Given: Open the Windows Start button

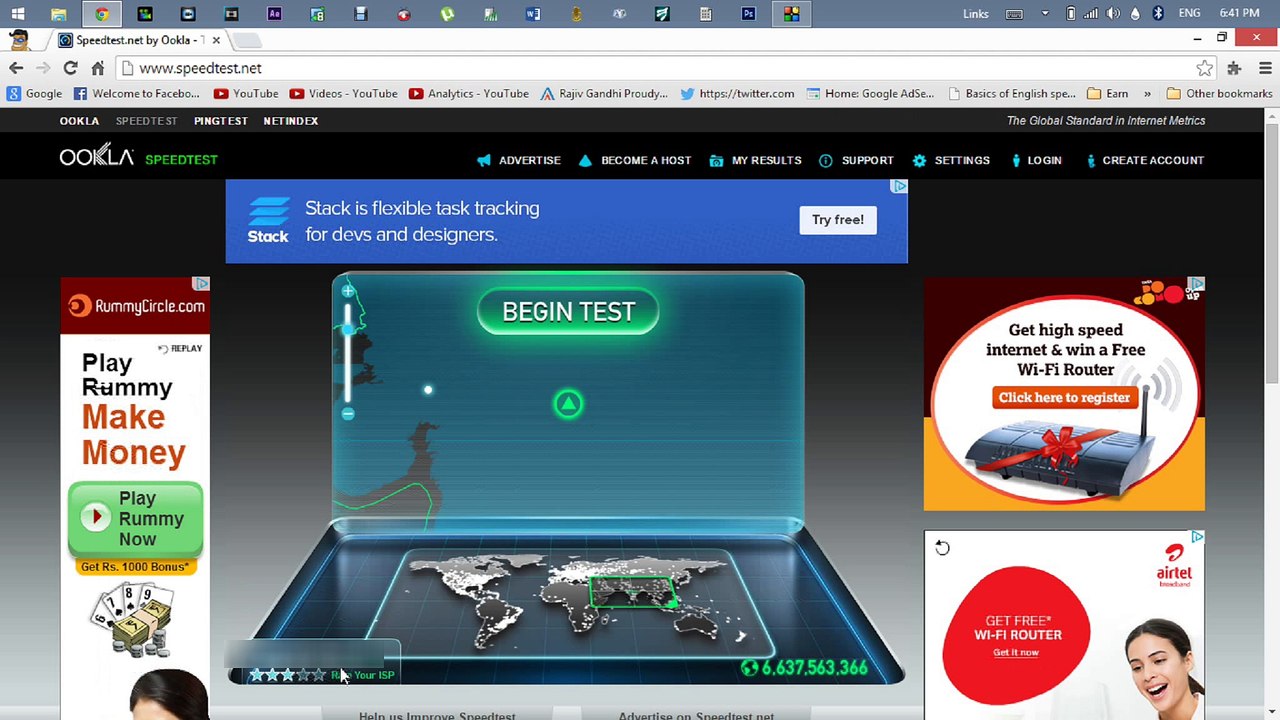Looking at the screenshot, I should pos(17,14).
